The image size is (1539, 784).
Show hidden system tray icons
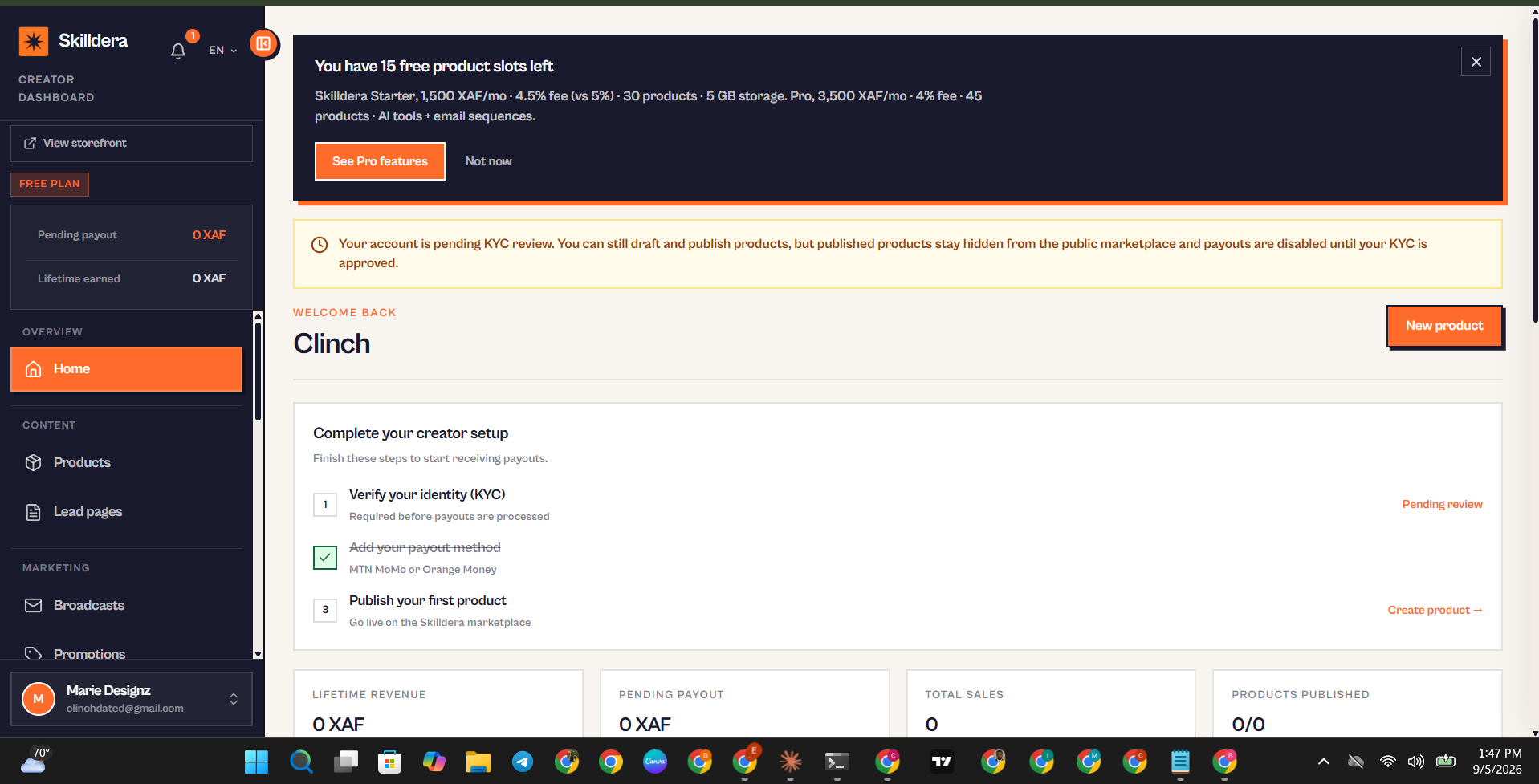1324,761
